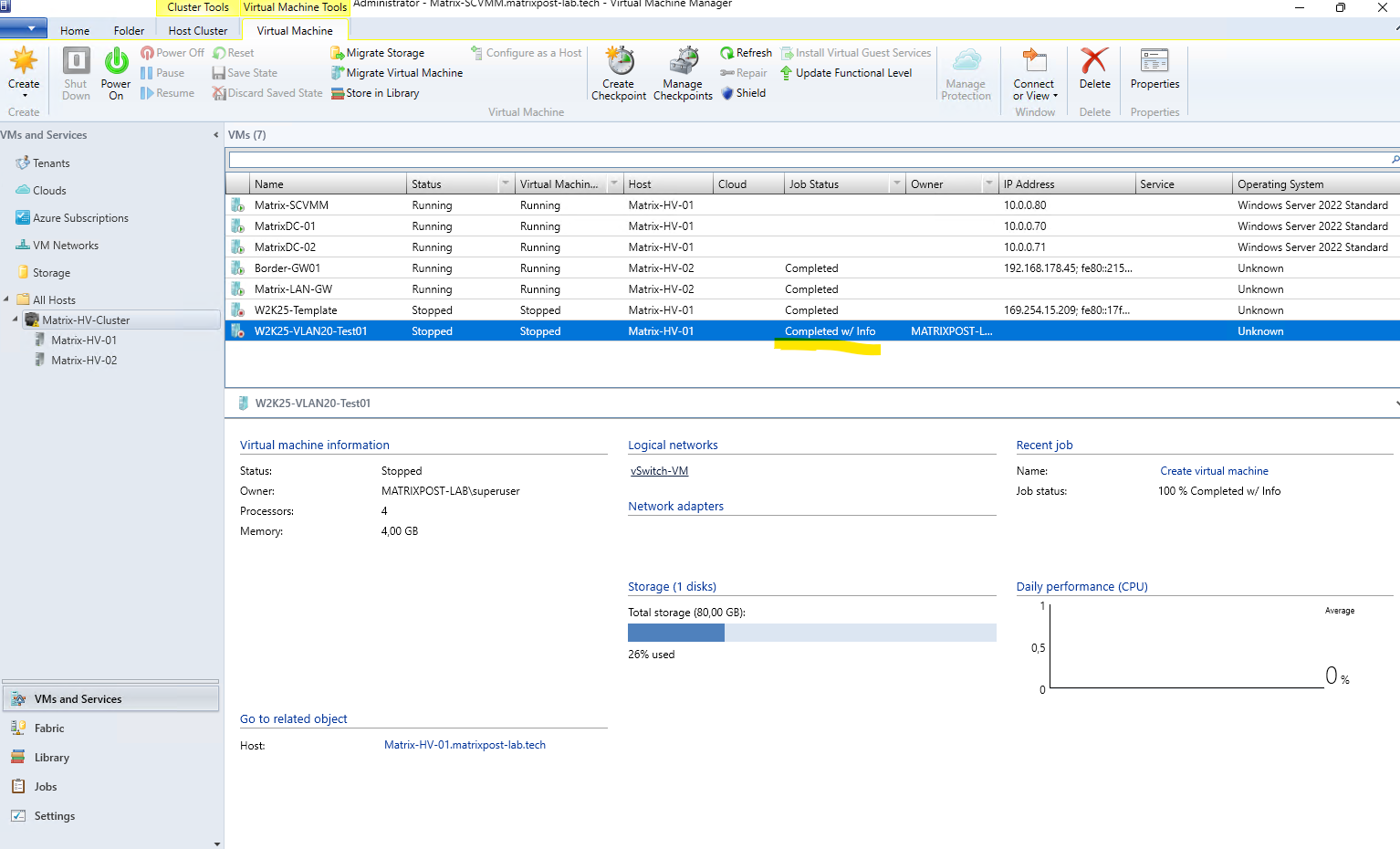Switch to the Folder ribbon tab
This screenshot has width=1400, height=849.
129,31
